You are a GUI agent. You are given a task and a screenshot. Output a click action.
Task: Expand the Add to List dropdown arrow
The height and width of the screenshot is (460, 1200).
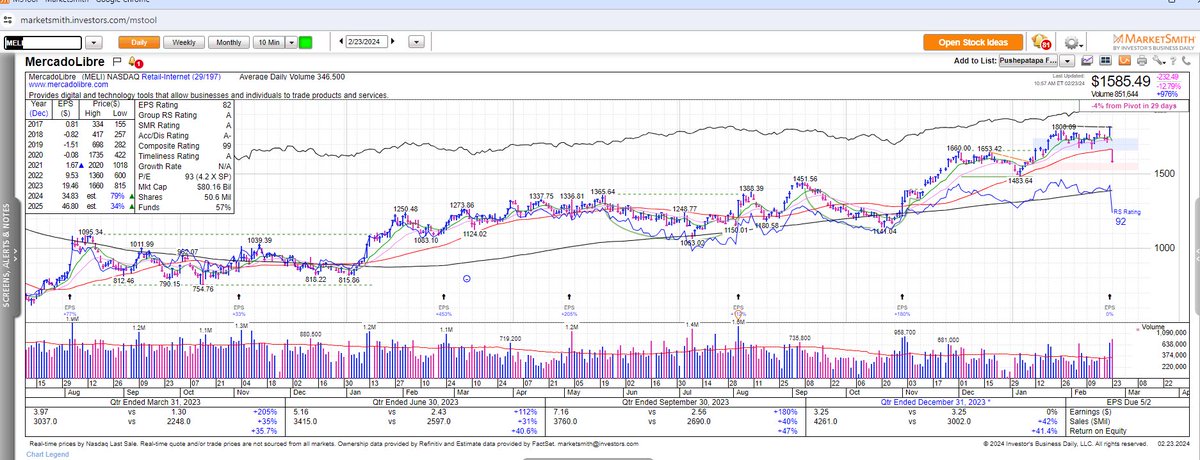1067,61
